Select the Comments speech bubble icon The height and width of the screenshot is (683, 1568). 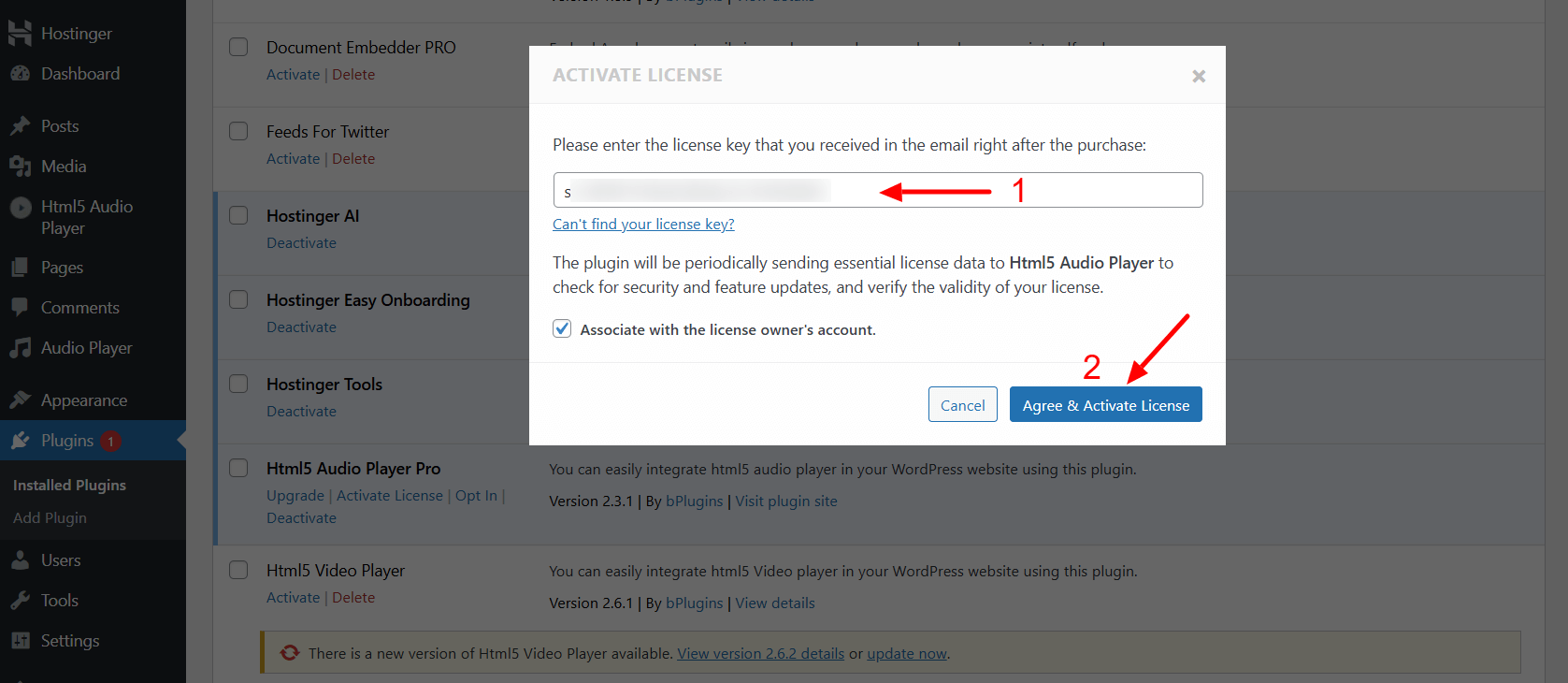[x=19, y=307]
